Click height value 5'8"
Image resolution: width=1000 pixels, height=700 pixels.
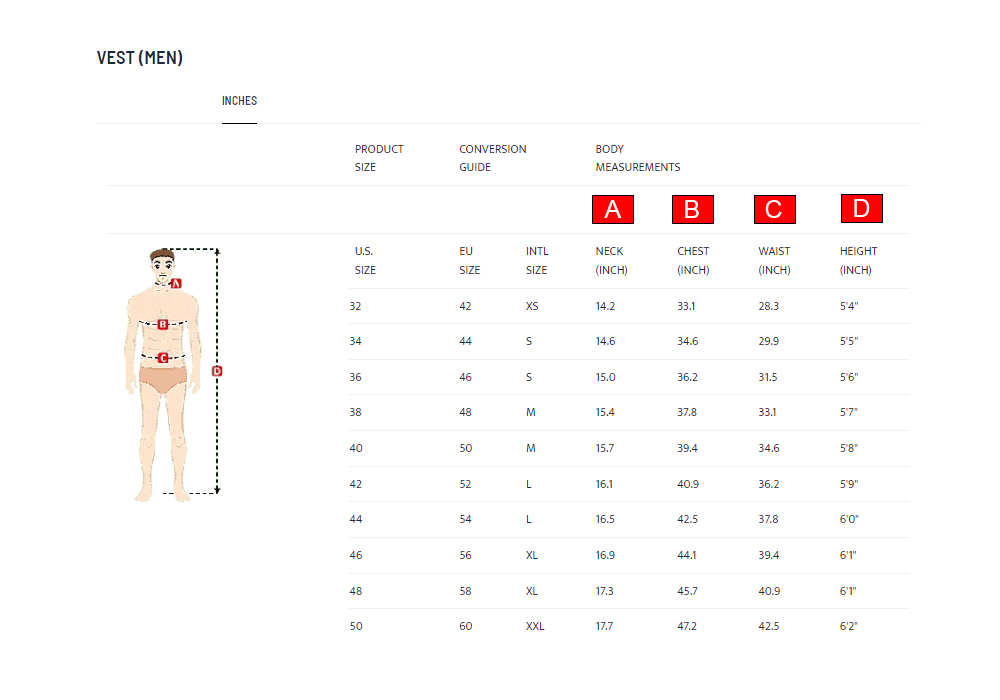[849, 448]
